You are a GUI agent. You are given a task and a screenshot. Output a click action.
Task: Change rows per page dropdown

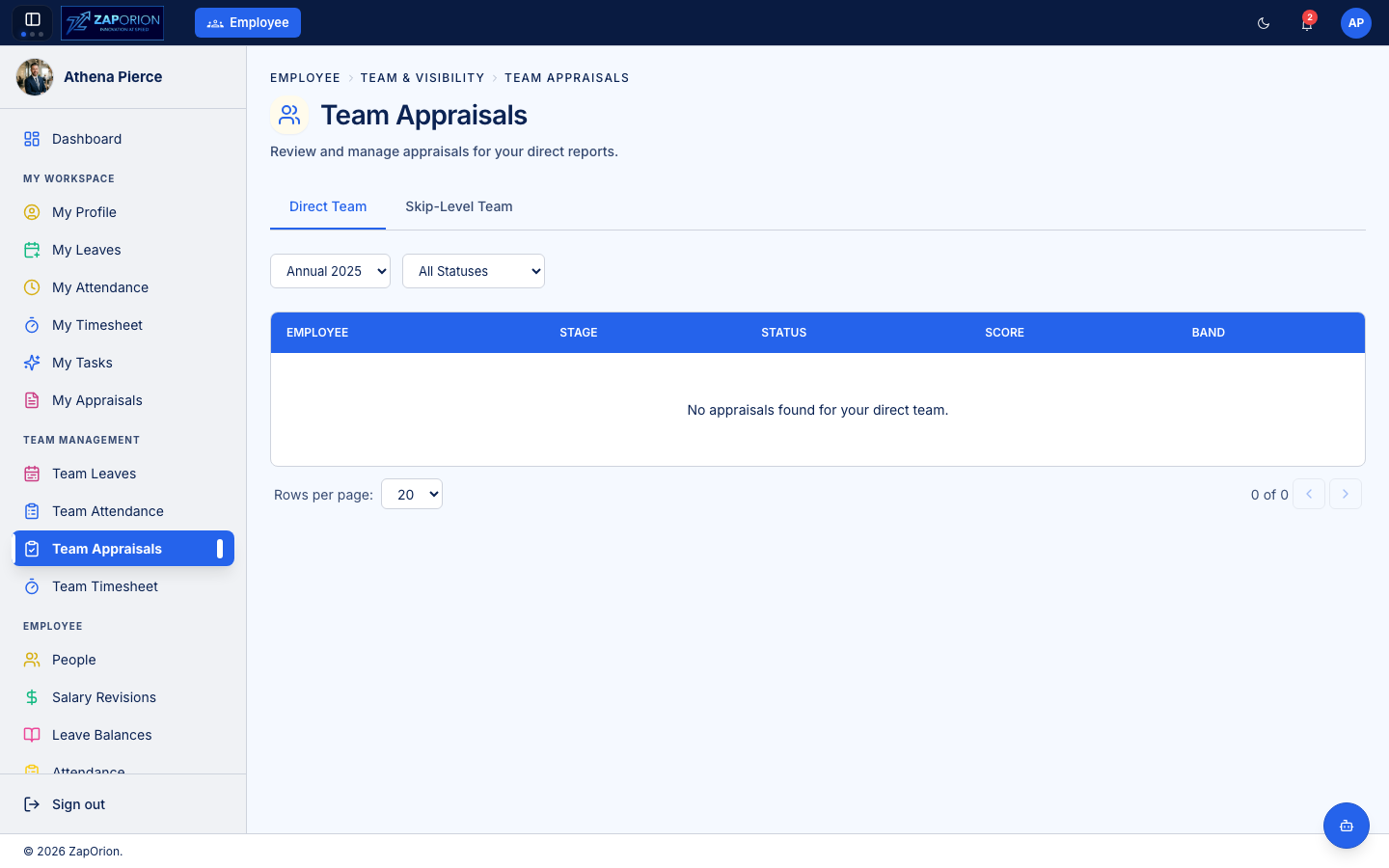point(412,494)
